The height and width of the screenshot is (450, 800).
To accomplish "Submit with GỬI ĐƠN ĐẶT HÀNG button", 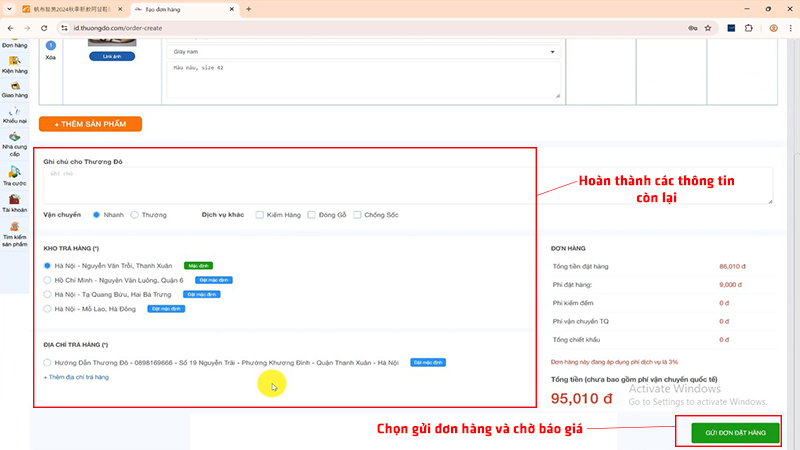I will coord(735,432).
